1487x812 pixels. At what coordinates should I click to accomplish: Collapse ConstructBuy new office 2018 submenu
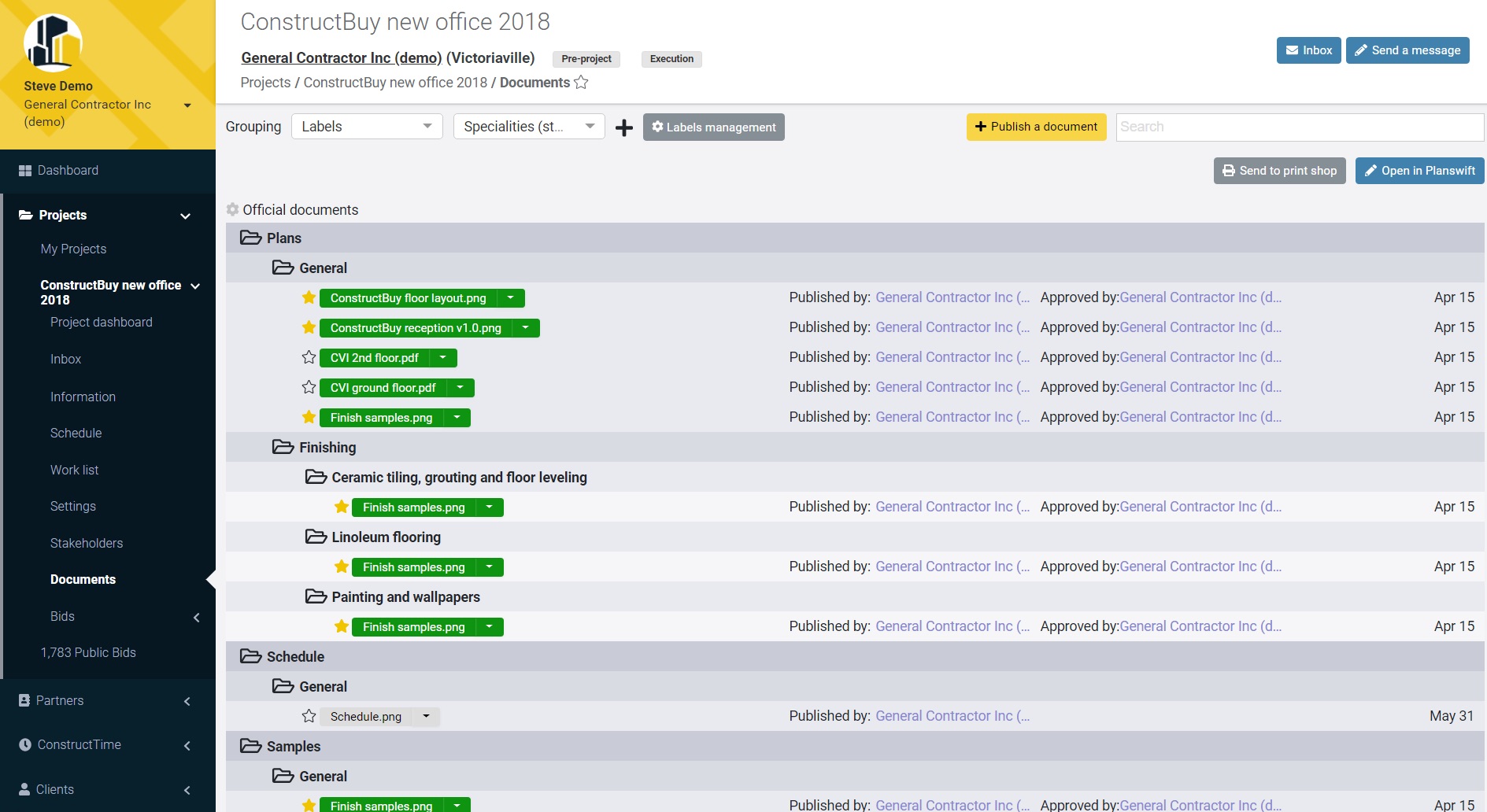195,286
